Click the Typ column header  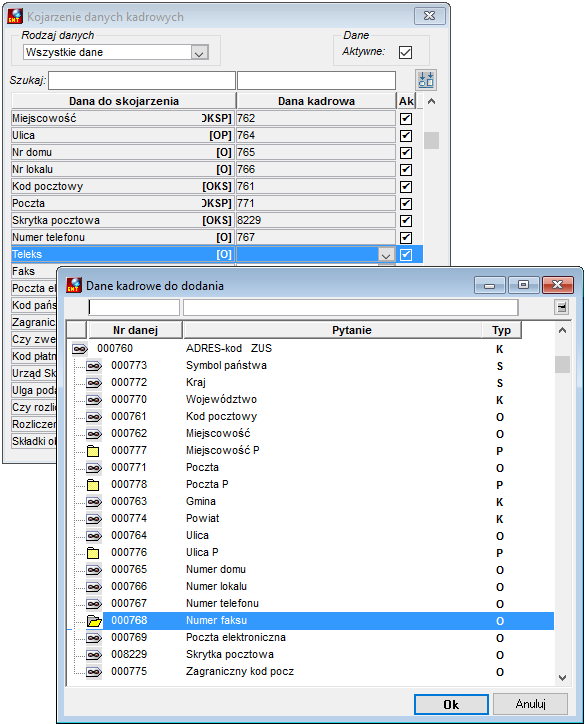pyautogui.click(x=501, y=330)
